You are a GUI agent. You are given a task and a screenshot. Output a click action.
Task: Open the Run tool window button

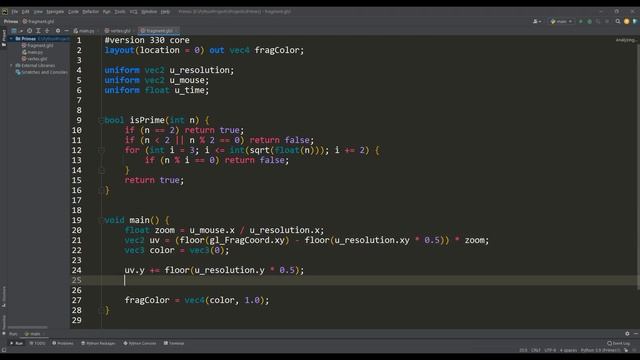point(17,343)
